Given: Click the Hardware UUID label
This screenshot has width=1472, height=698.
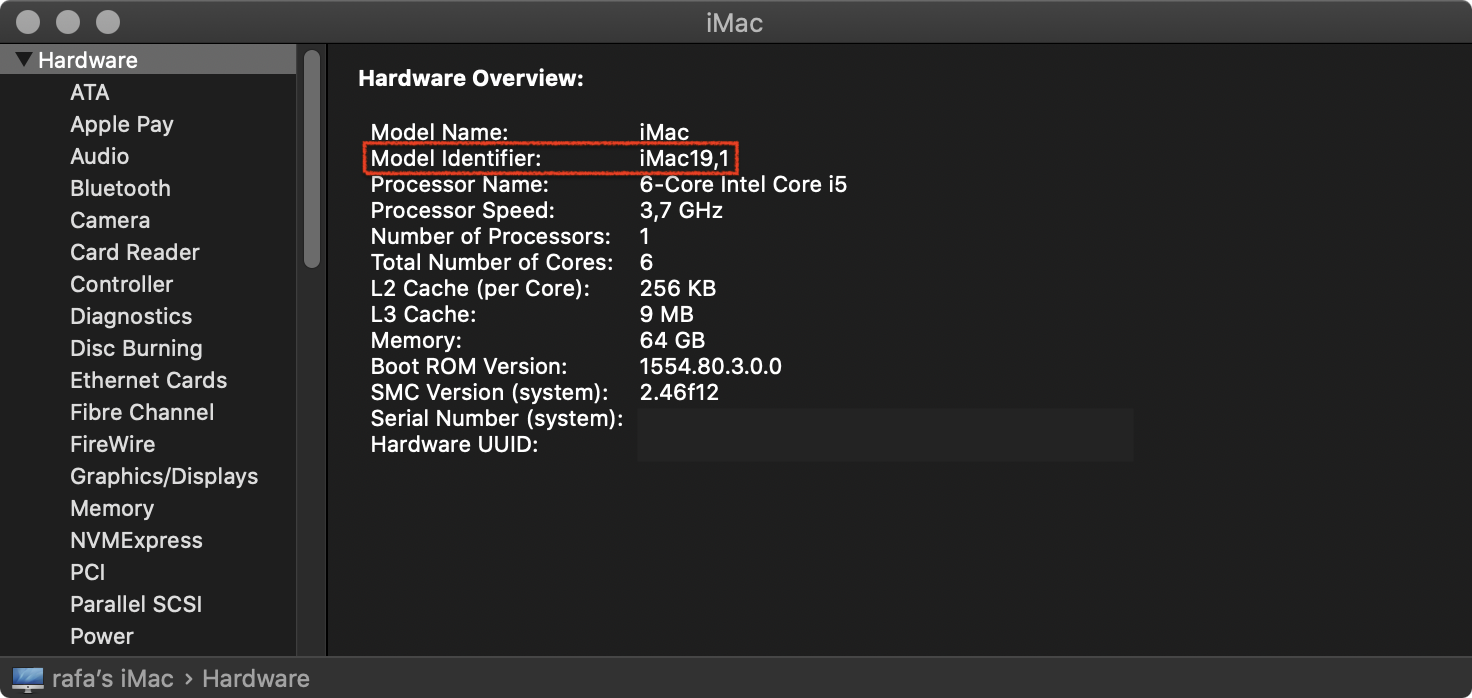Looking at the screenshot, I should click(x=455, y=444).
